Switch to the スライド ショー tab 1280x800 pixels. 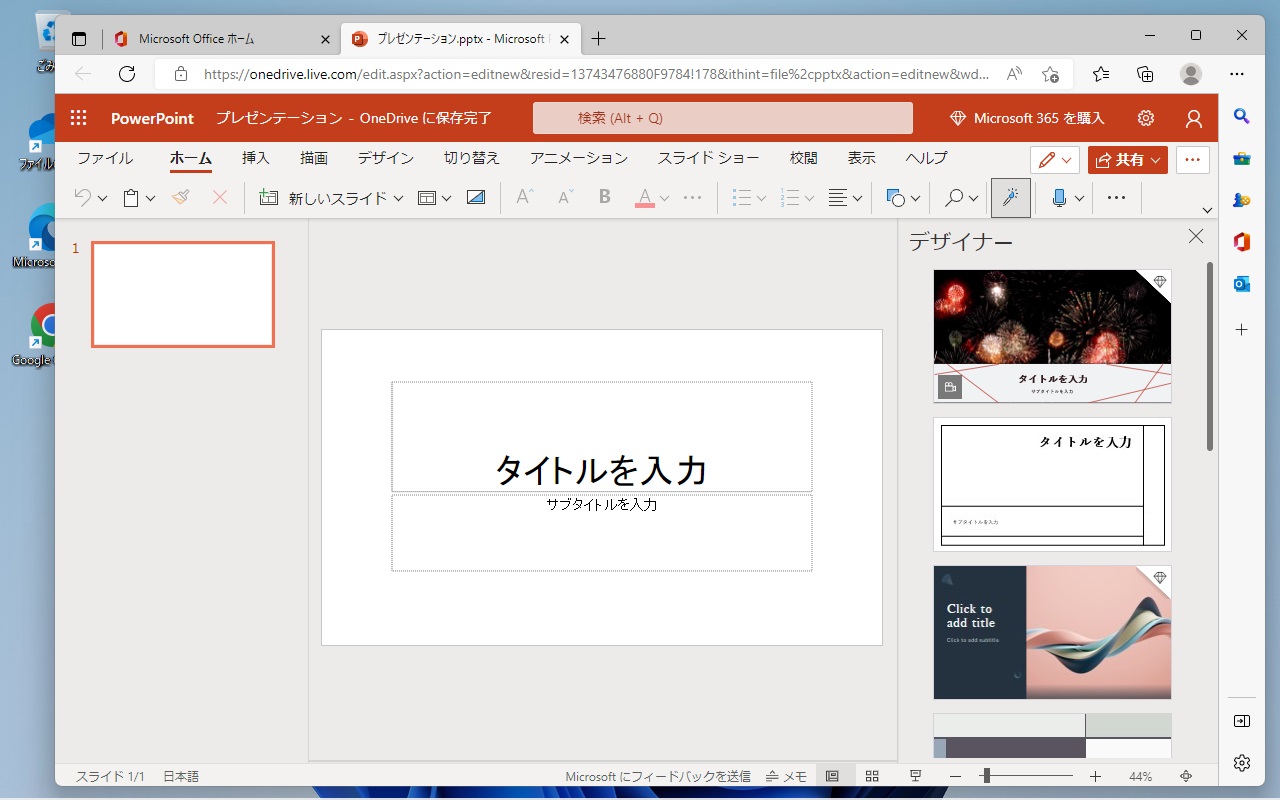coord(708,158)
